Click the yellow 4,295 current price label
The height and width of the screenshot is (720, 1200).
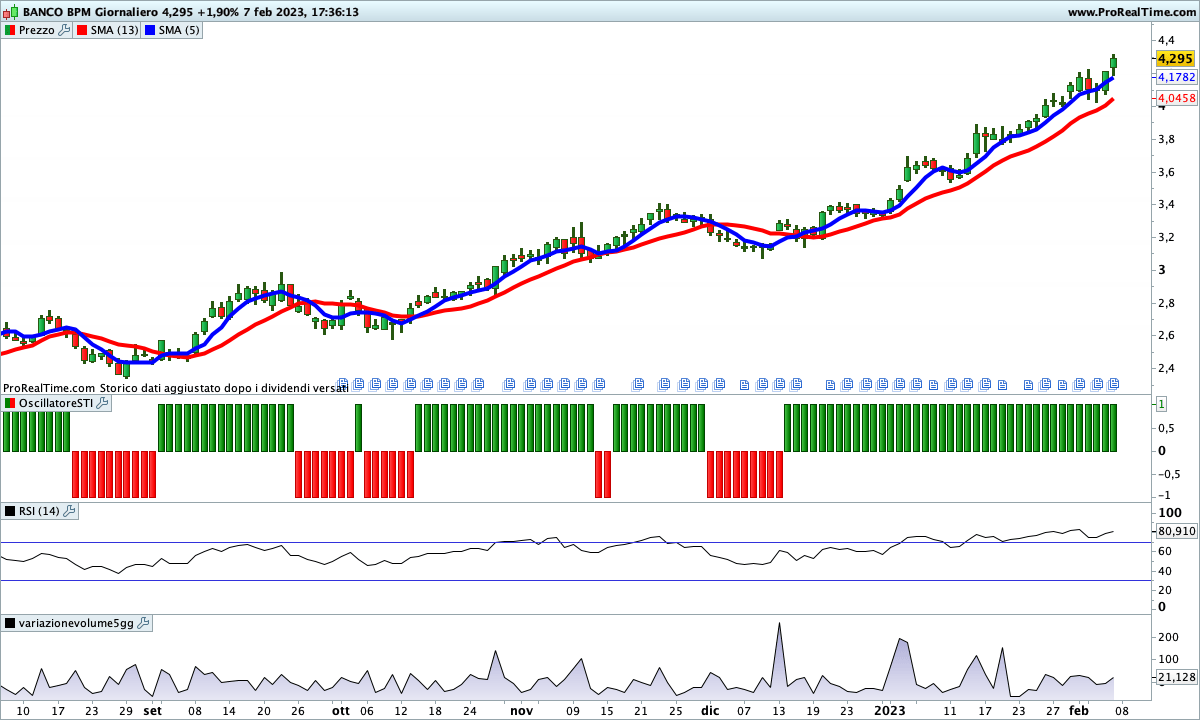click(1177, 59)
